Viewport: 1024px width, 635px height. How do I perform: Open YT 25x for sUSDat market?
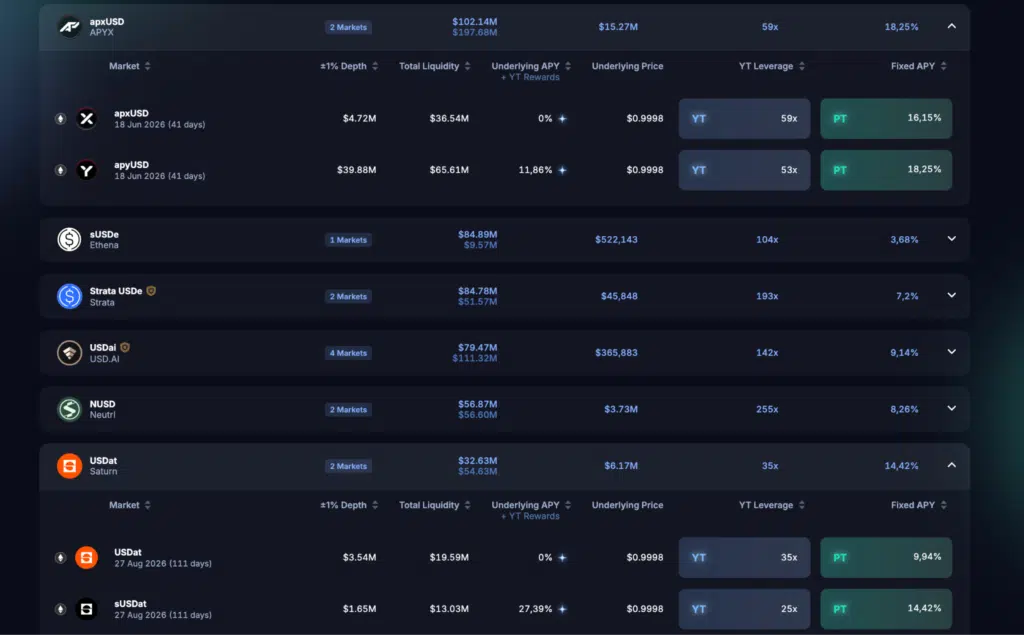point(744,609)
